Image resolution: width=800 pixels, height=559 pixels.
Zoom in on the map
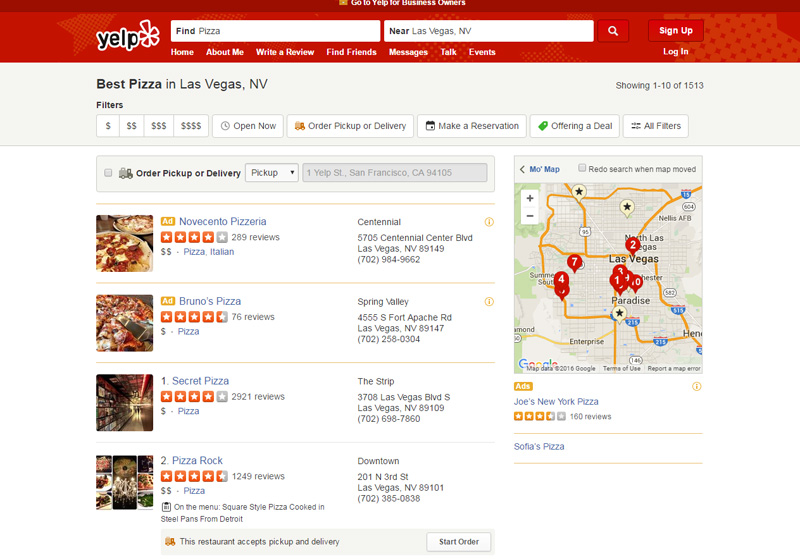click(x=530, y=198)
